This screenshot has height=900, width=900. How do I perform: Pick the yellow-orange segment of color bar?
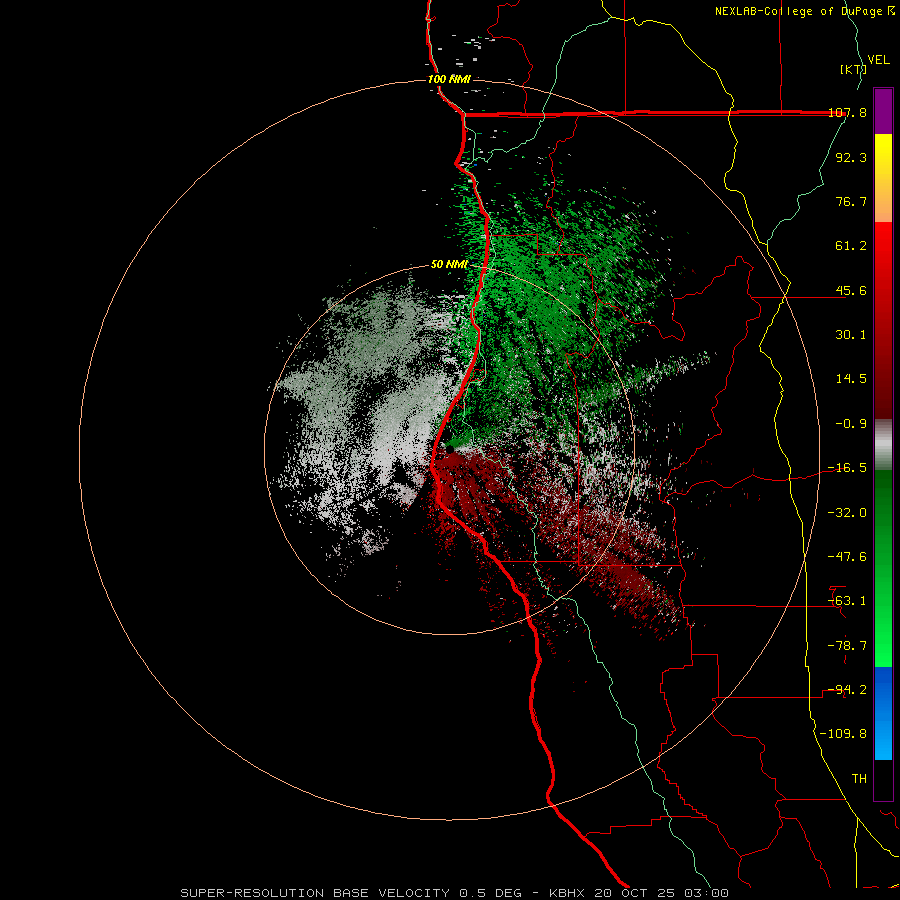[883, 178]
